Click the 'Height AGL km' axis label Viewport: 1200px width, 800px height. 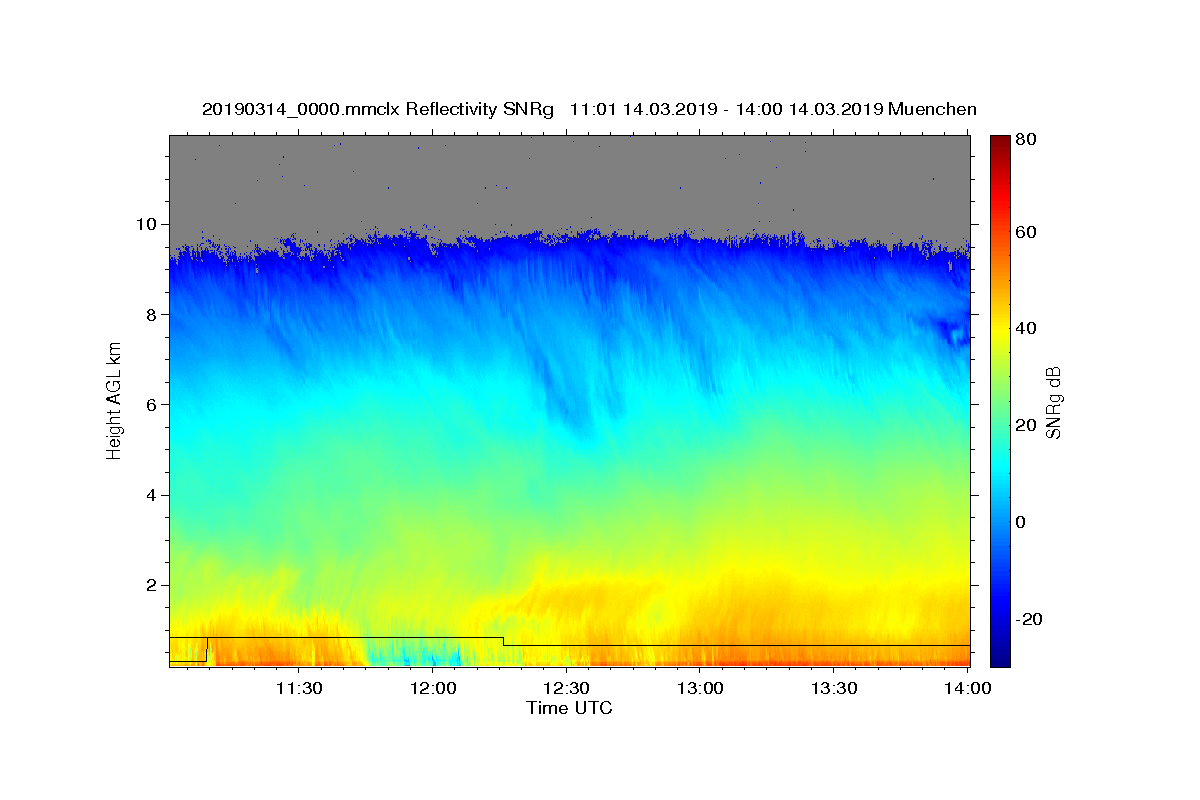114,401
